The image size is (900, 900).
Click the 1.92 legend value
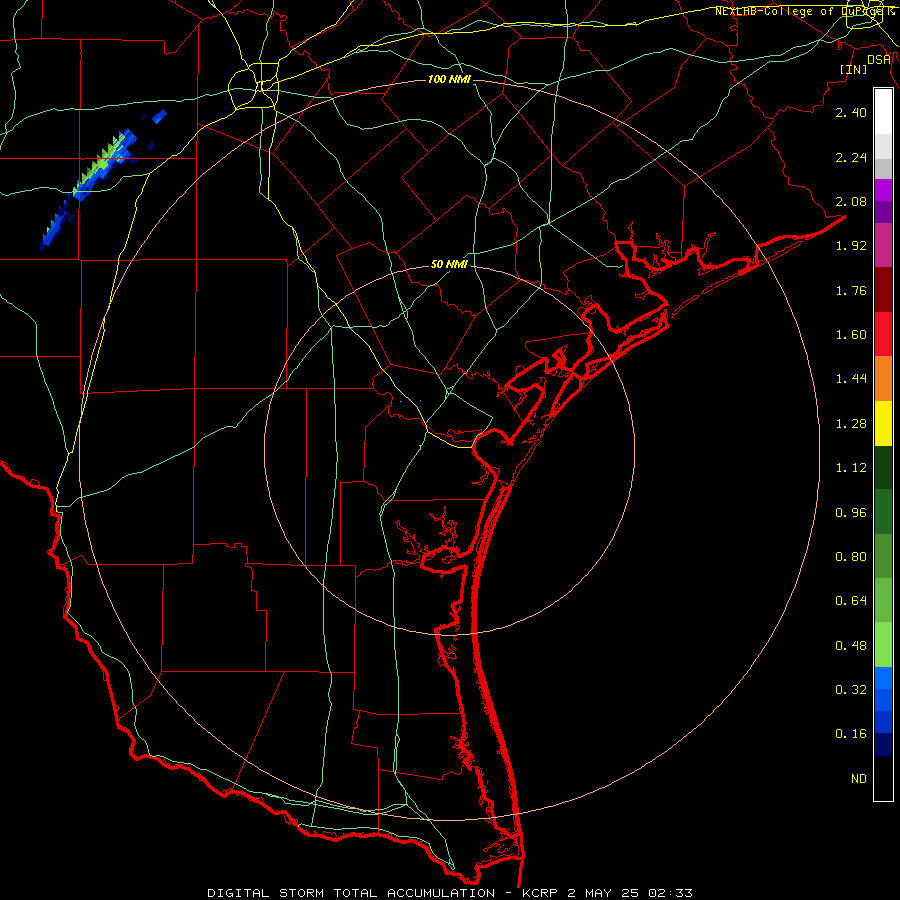click(851, 246)
